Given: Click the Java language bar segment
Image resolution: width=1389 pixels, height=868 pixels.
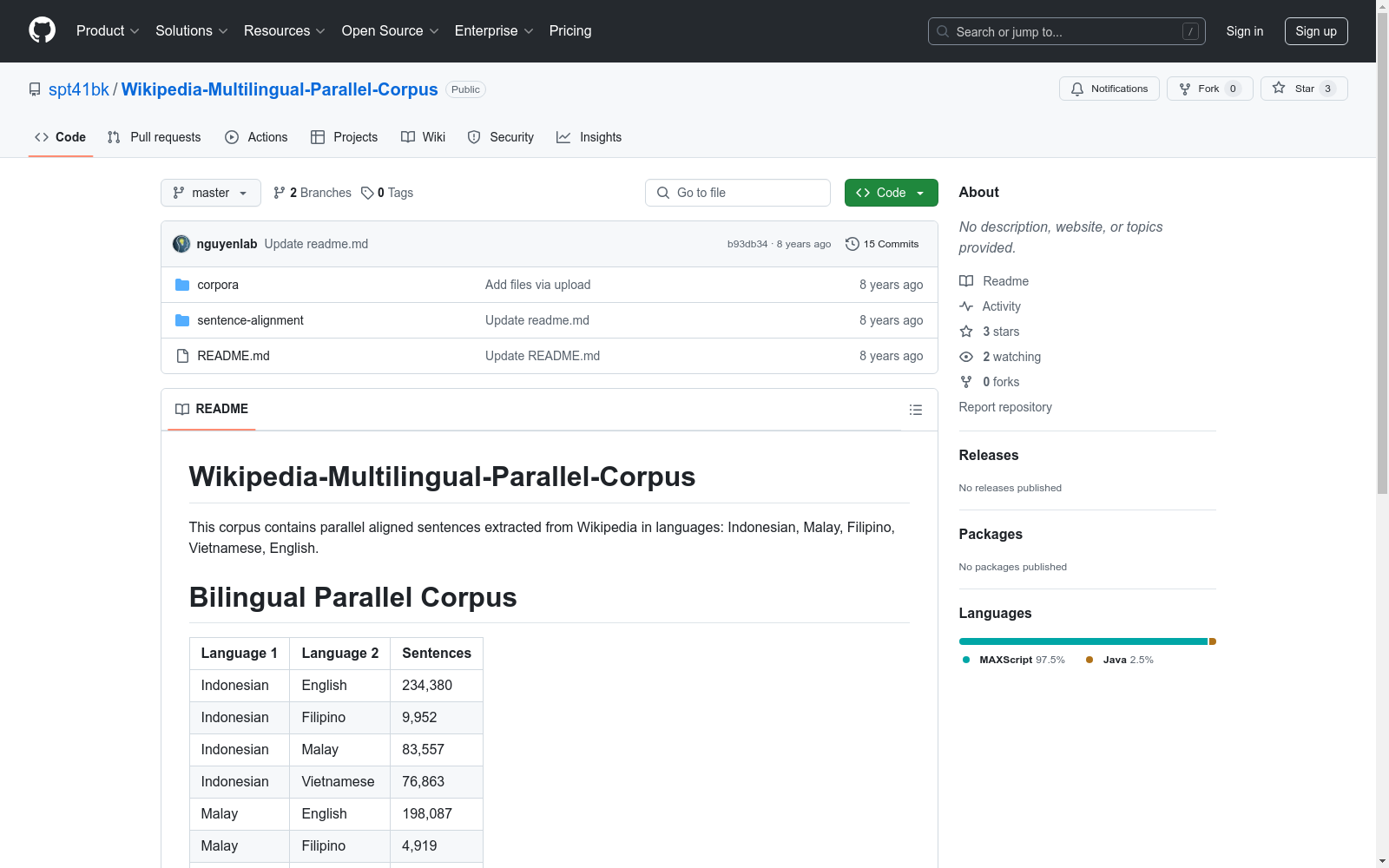Looking at the screenshot, I should tap(1213, 641).
